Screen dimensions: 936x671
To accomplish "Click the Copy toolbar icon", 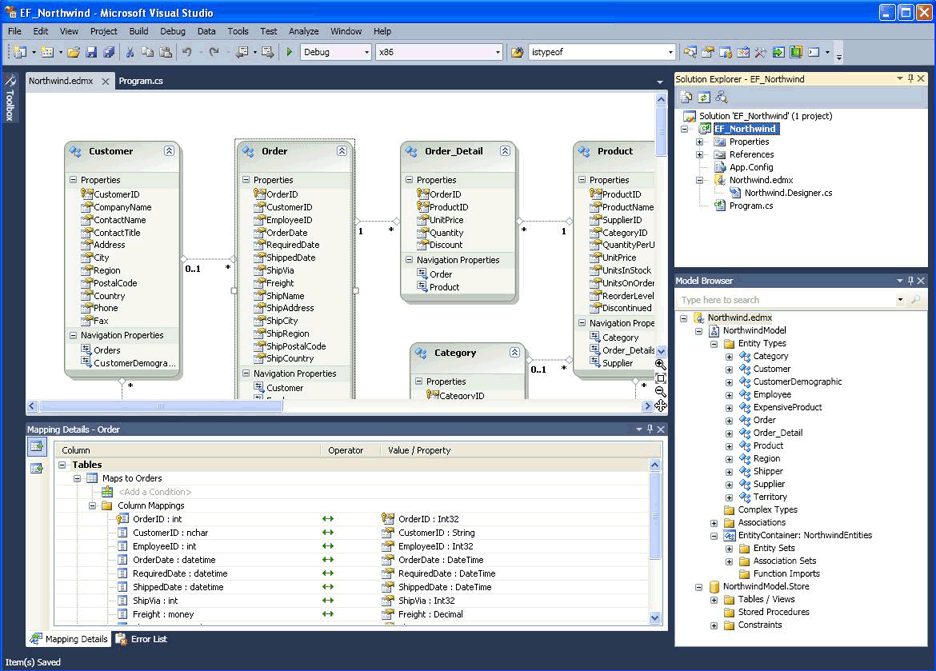I will (x=147, y=53).
